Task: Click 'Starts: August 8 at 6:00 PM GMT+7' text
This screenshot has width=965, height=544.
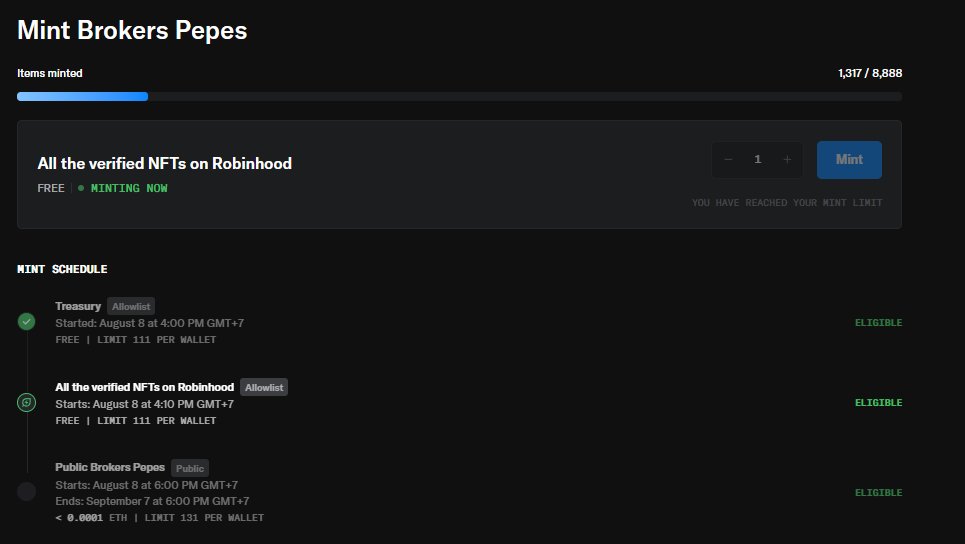Action: tap(146, 485)
